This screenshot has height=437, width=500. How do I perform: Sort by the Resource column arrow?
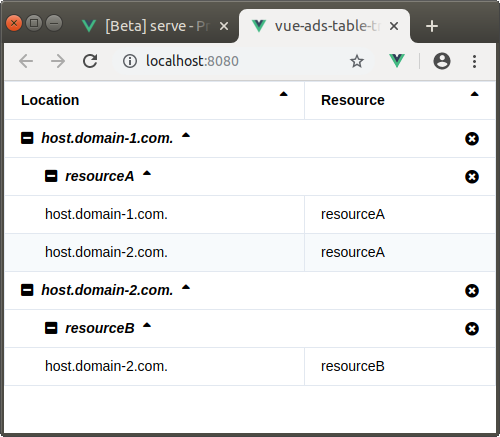click(474, 94)
